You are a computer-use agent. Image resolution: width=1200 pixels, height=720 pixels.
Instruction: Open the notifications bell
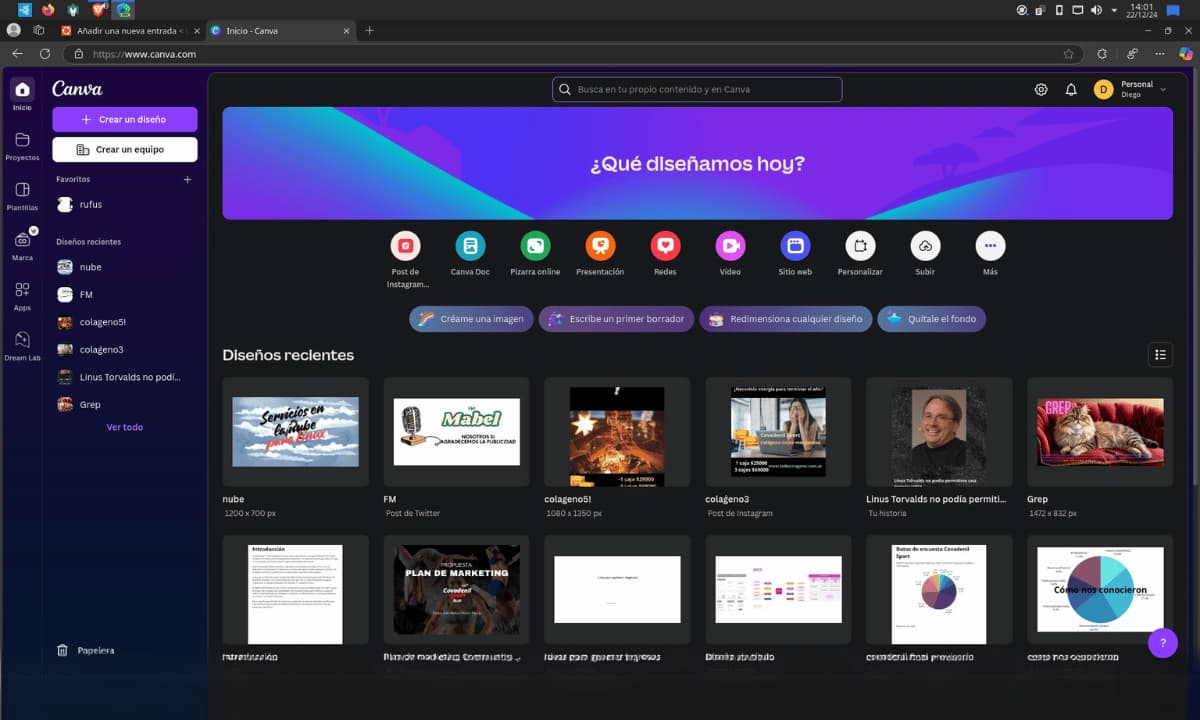(x=1071, y=90)
